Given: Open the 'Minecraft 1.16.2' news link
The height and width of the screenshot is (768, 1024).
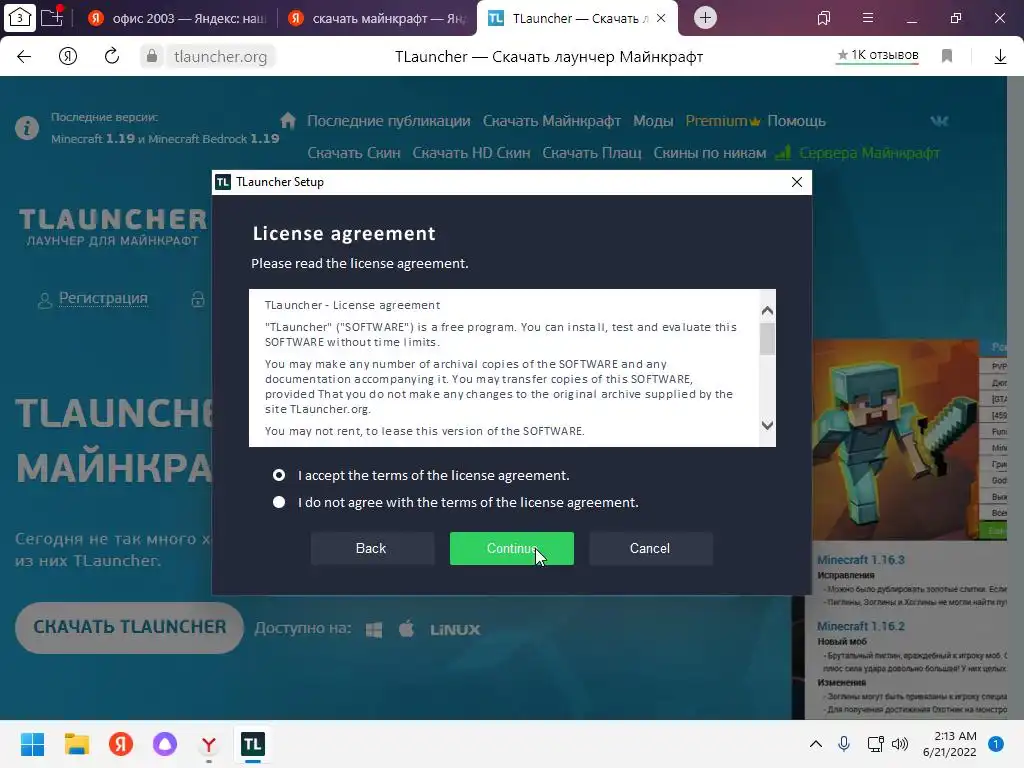Looking at the screenshot, I should click(861, 626).
